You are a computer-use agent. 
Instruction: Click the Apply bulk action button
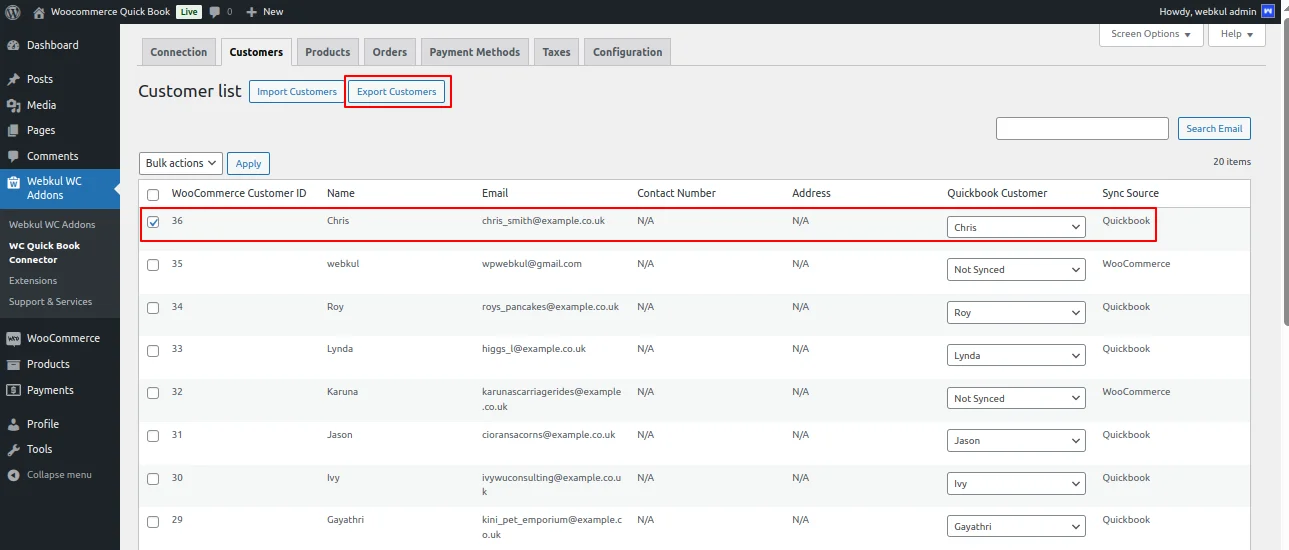pos(248,163)
